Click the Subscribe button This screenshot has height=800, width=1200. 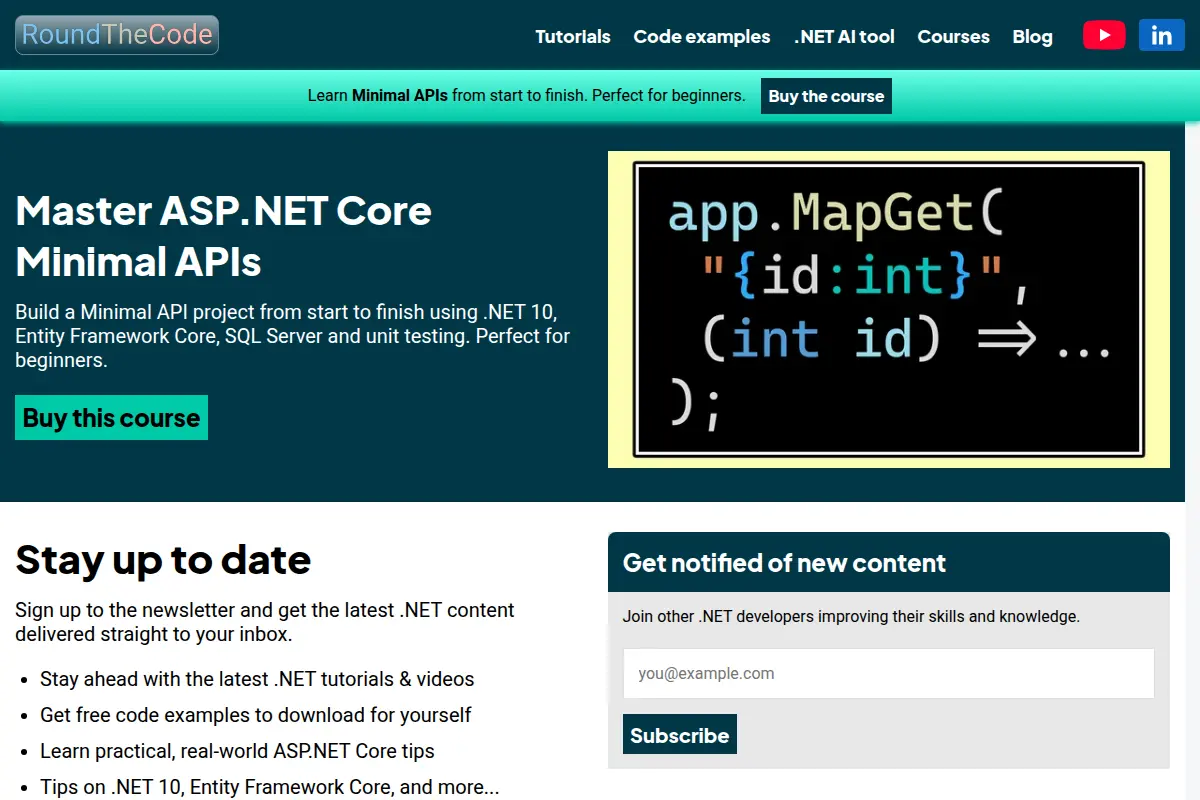pyautogui.click(x=680, y=735)
